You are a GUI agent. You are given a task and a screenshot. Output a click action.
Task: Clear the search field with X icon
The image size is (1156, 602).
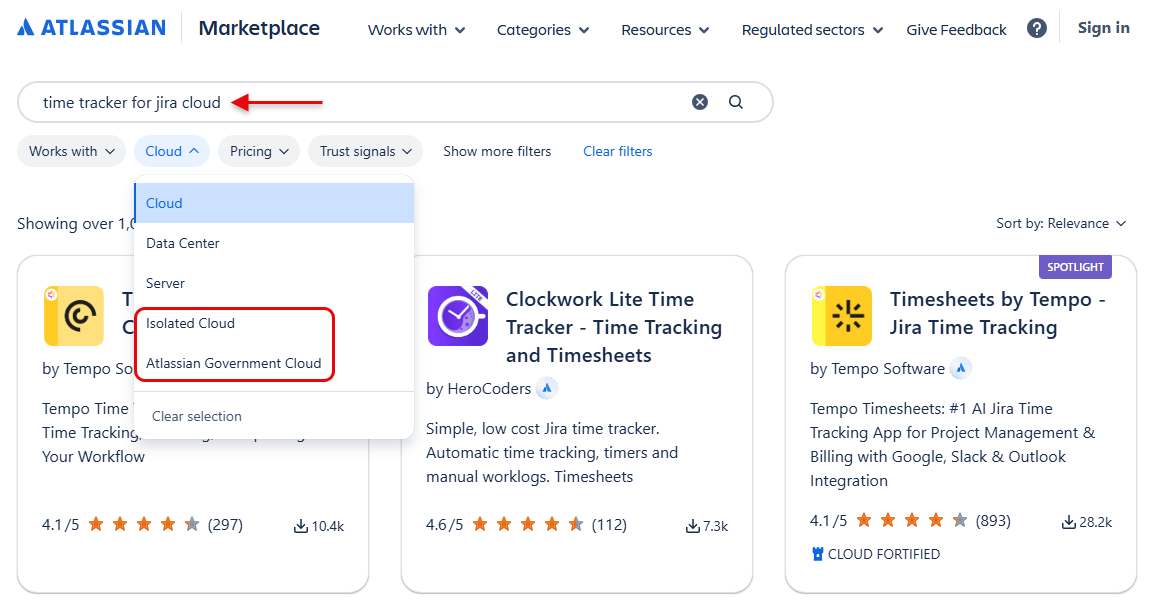click(700, 102)
